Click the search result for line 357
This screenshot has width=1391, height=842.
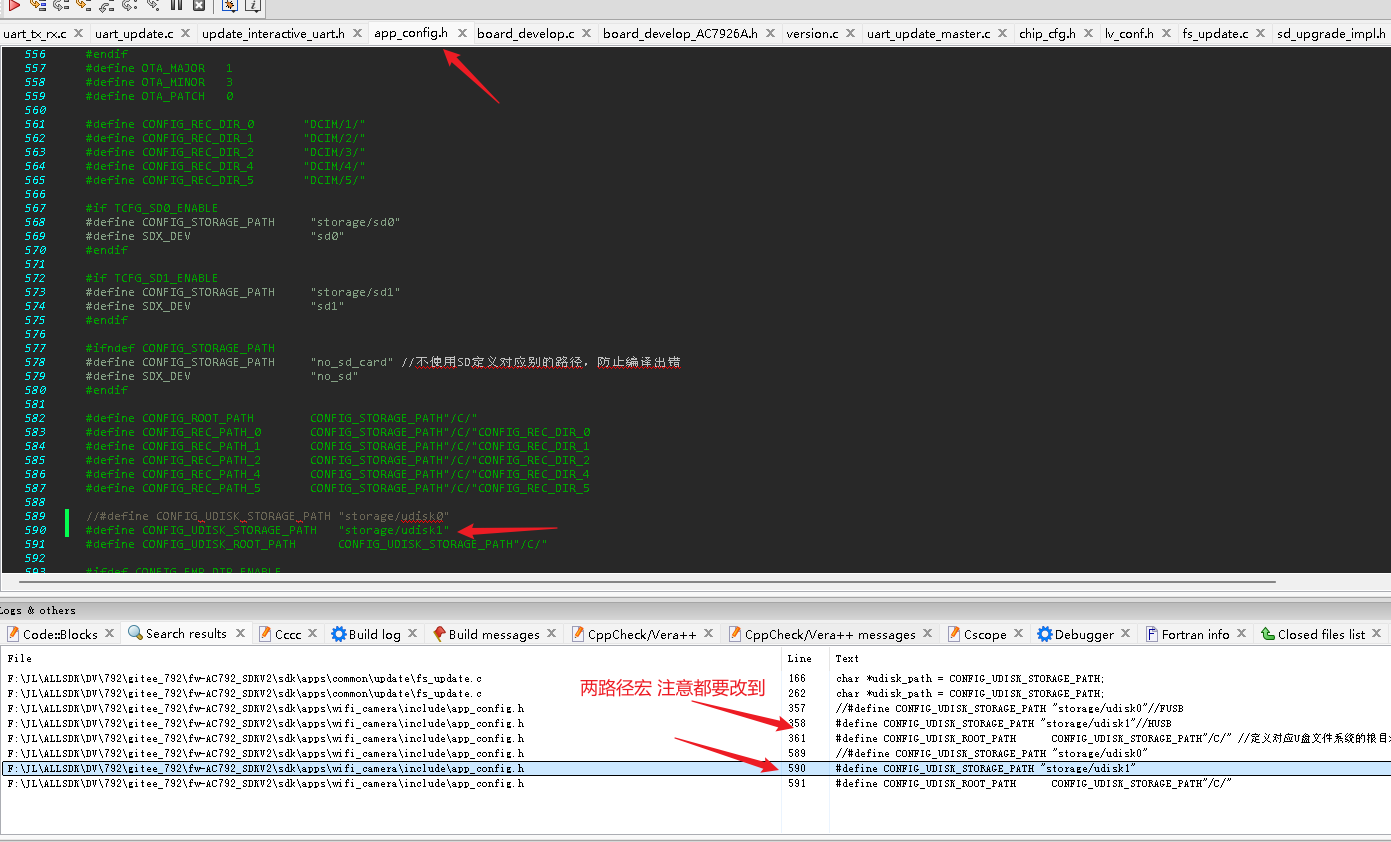(695, 708)
